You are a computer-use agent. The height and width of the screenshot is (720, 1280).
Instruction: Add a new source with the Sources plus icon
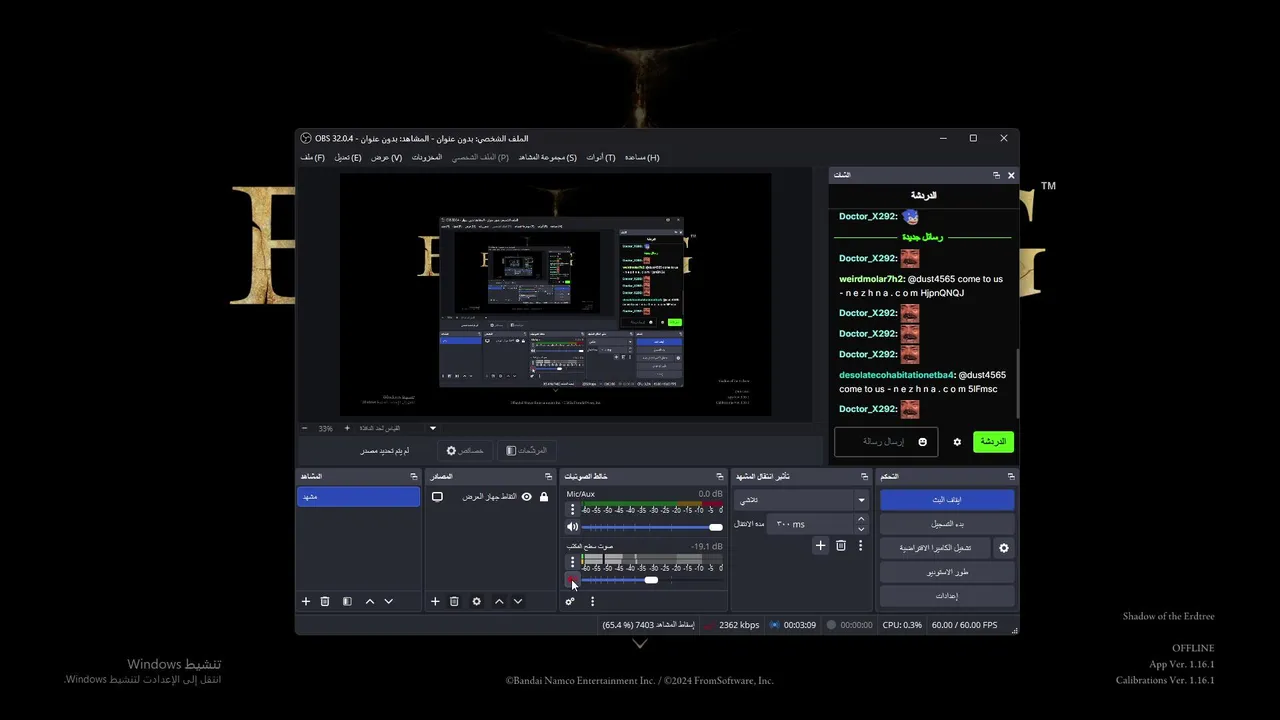click(435, 601)
